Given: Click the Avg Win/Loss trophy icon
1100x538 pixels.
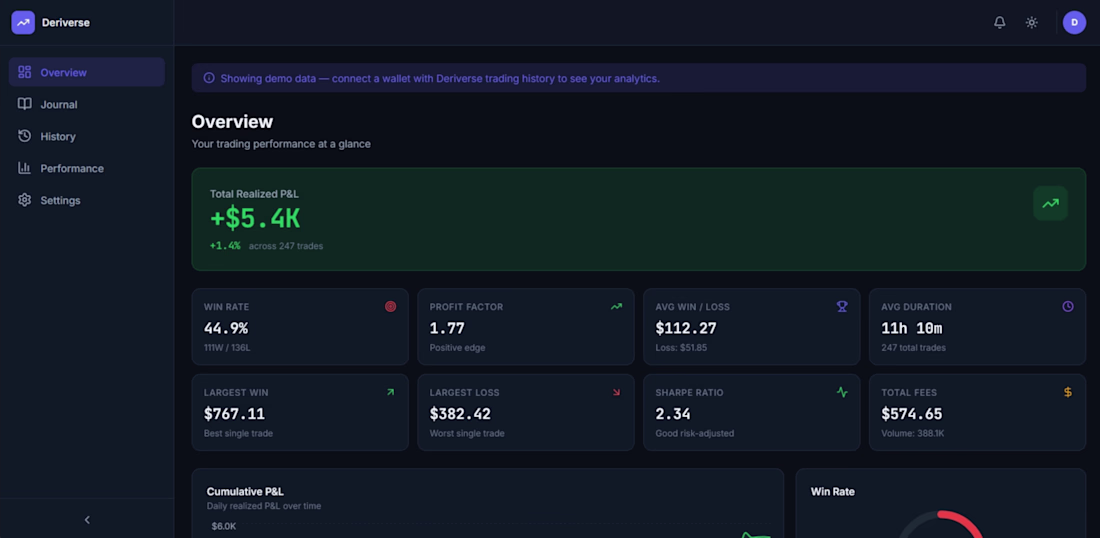Looking at the screenshot, I should pos(842,306).
